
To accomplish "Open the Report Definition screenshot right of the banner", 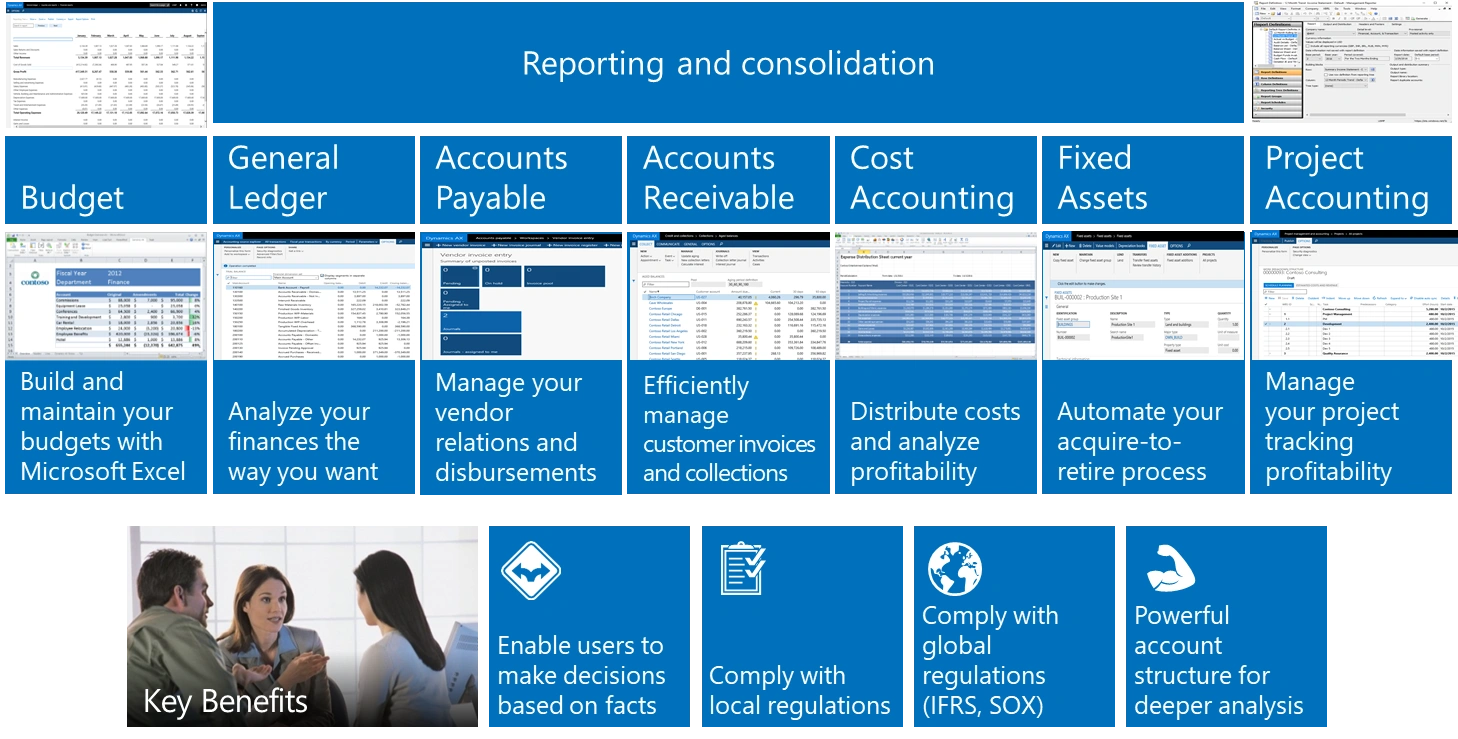I will (1351, 63).
